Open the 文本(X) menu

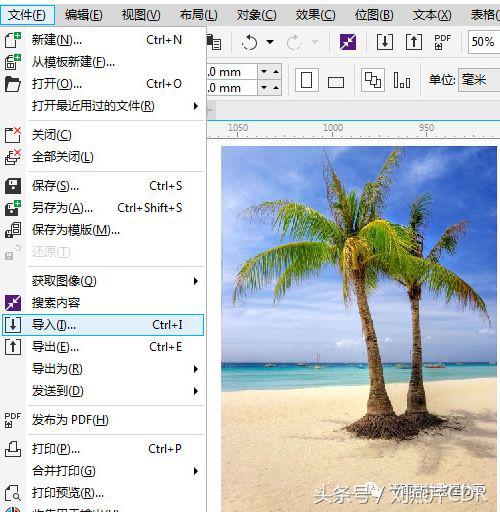tap(432, 15)
